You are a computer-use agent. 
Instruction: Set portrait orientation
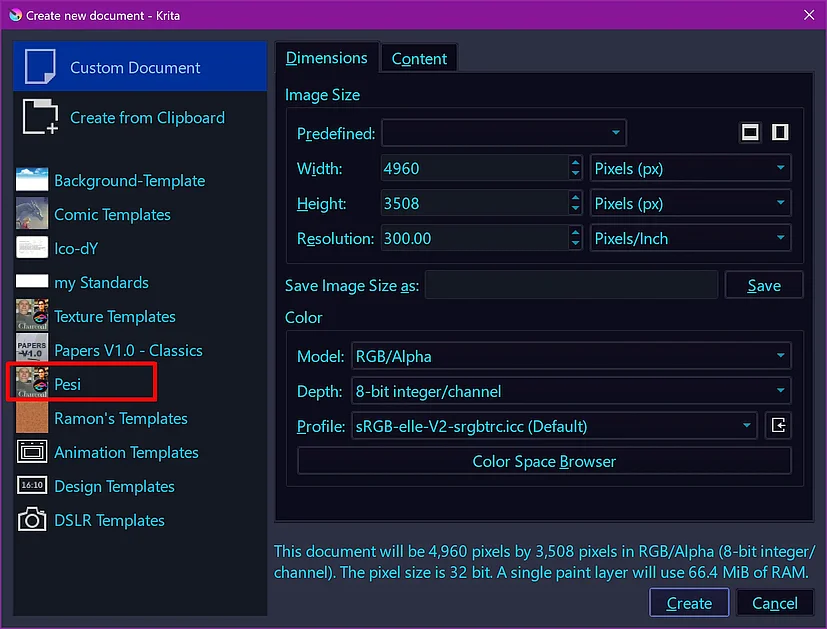780,132
